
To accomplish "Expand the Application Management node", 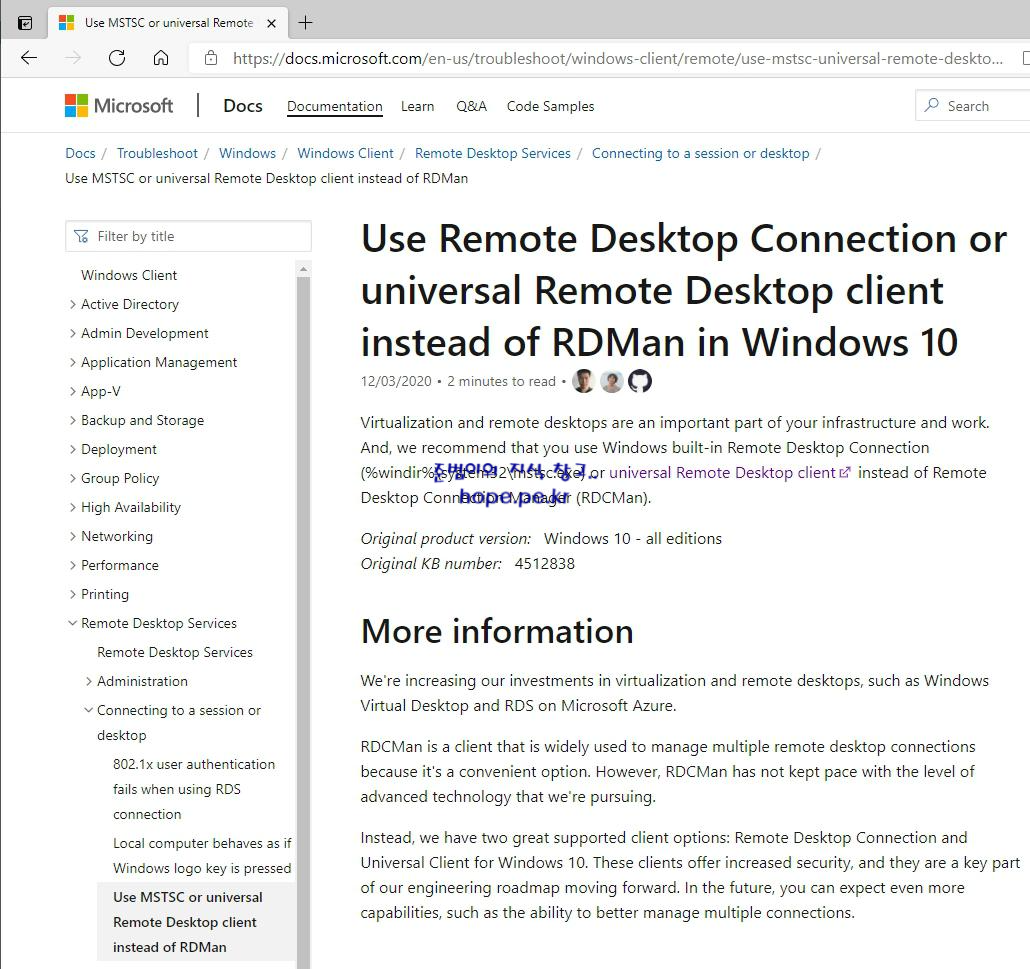I will pyautogui.click(x=72, y=362).
